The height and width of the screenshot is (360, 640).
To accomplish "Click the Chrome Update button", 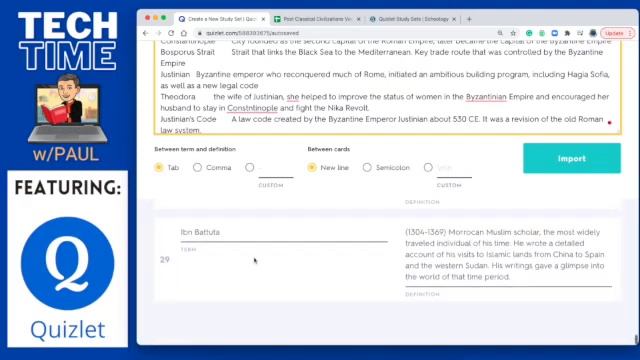I will pyautogui.click(x=614, y=33).
